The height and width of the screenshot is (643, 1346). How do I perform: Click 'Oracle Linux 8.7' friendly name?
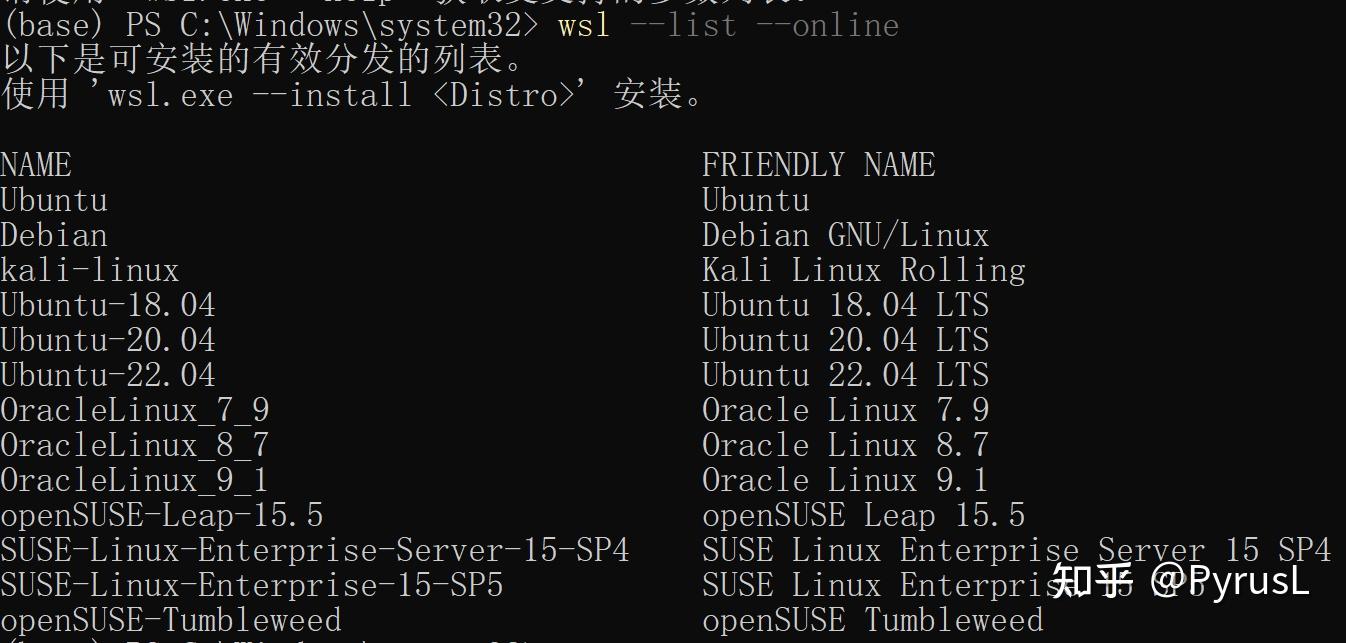[845, 445]
